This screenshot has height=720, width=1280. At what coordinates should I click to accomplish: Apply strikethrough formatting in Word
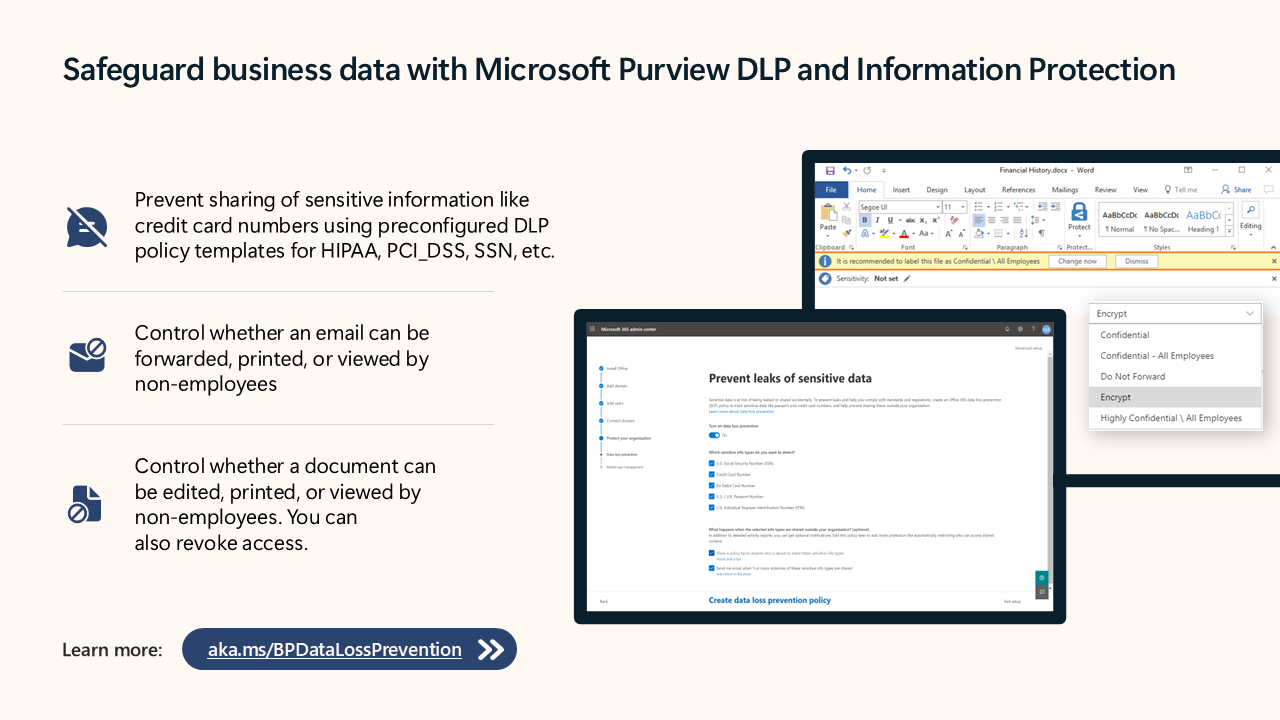coord(910,220)
